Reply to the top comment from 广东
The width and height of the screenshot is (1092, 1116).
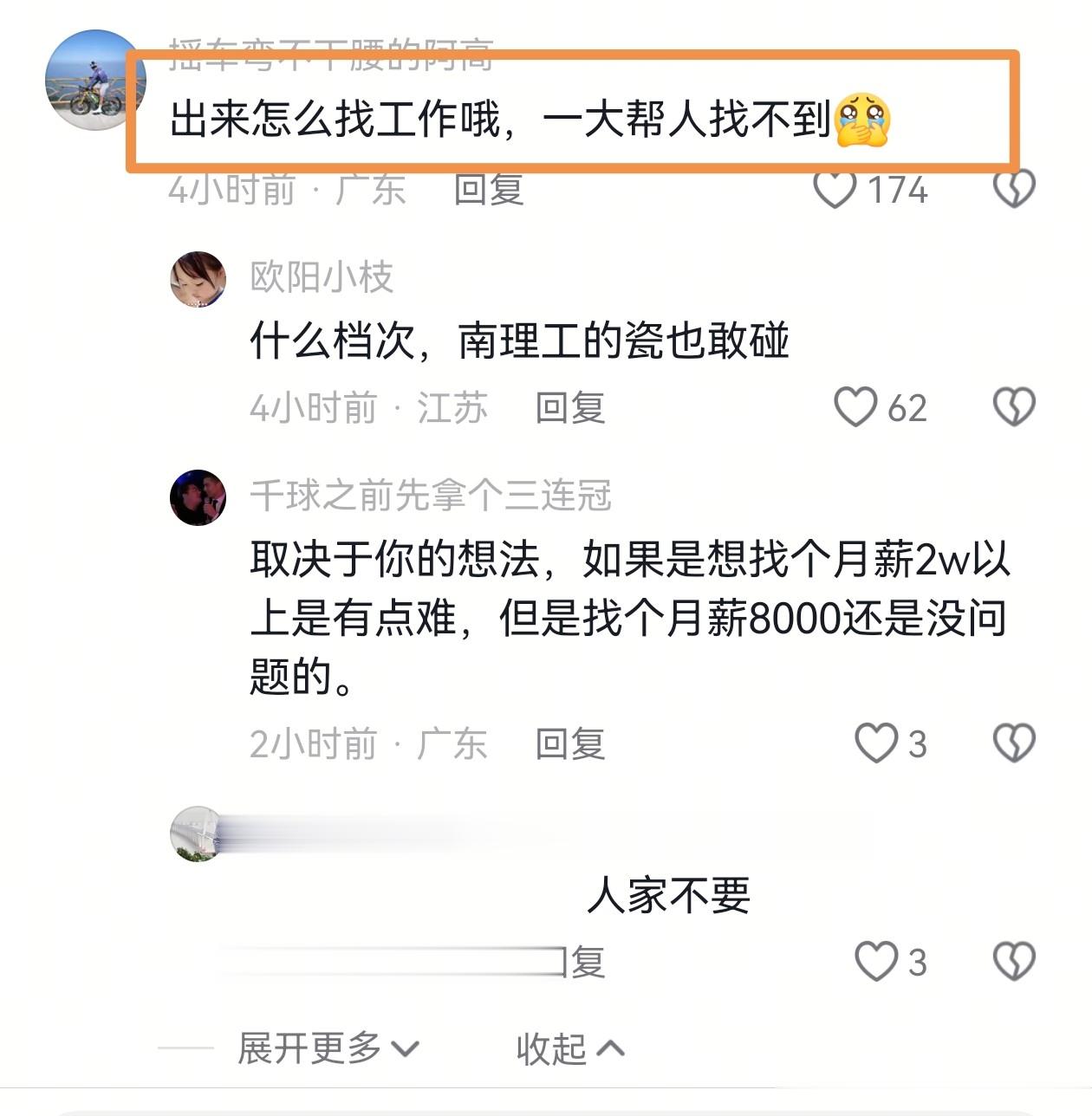point(489,189)
